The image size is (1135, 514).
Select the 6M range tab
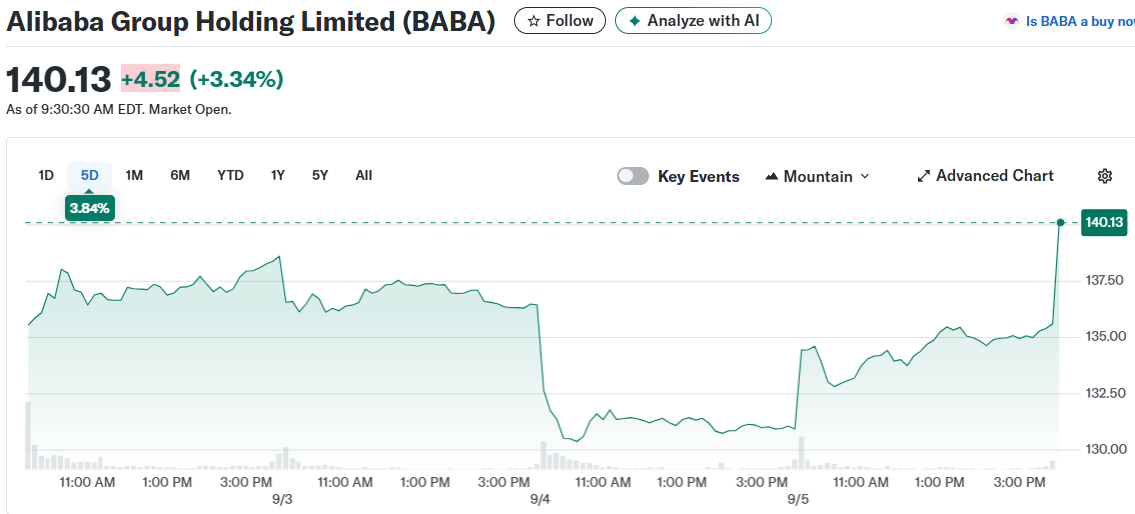coord(180,175)
